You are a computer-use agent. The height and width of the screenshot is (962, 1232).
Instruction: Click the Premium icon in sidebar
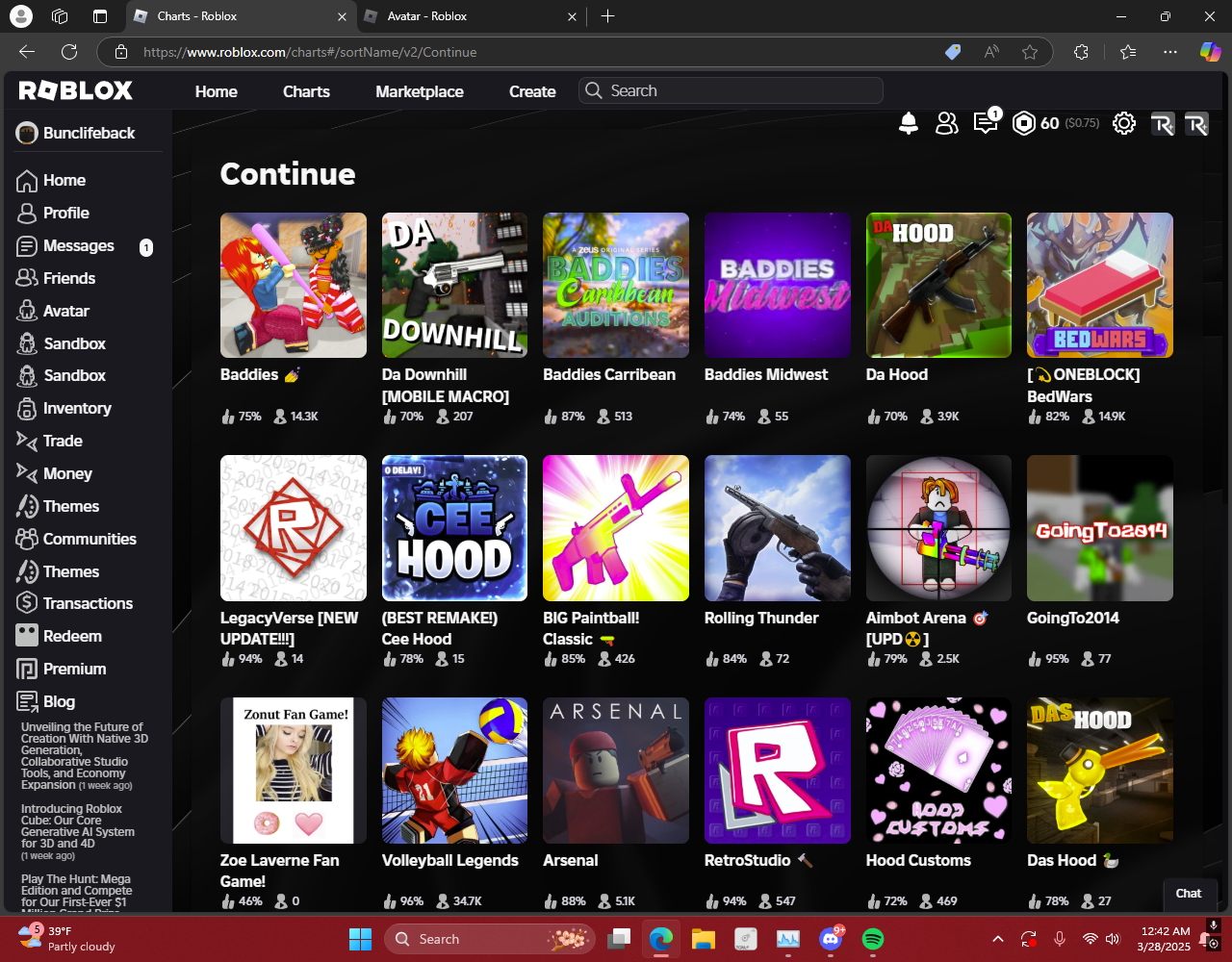pos(27,669)
